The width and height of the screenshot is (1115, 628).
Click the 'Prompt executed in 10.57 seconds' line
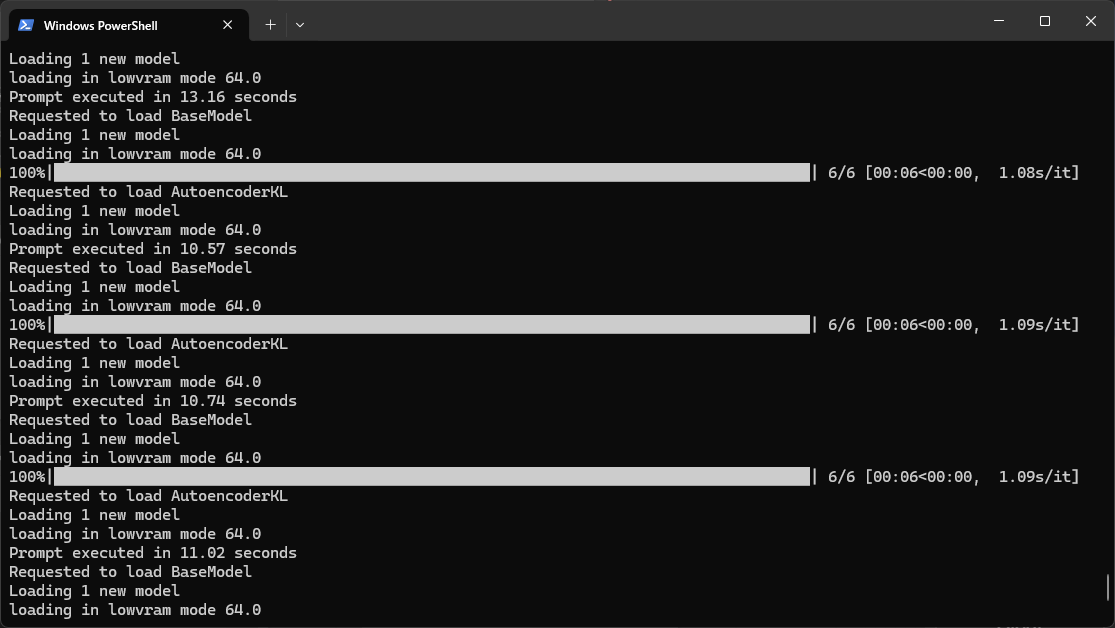click(153, 249)
